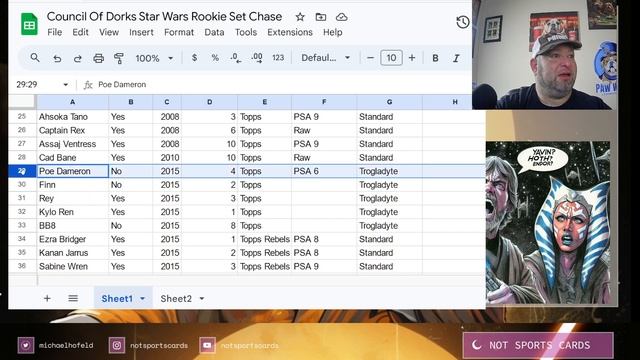
Task: Select the Sabine Wren cell
Action: 73,266
